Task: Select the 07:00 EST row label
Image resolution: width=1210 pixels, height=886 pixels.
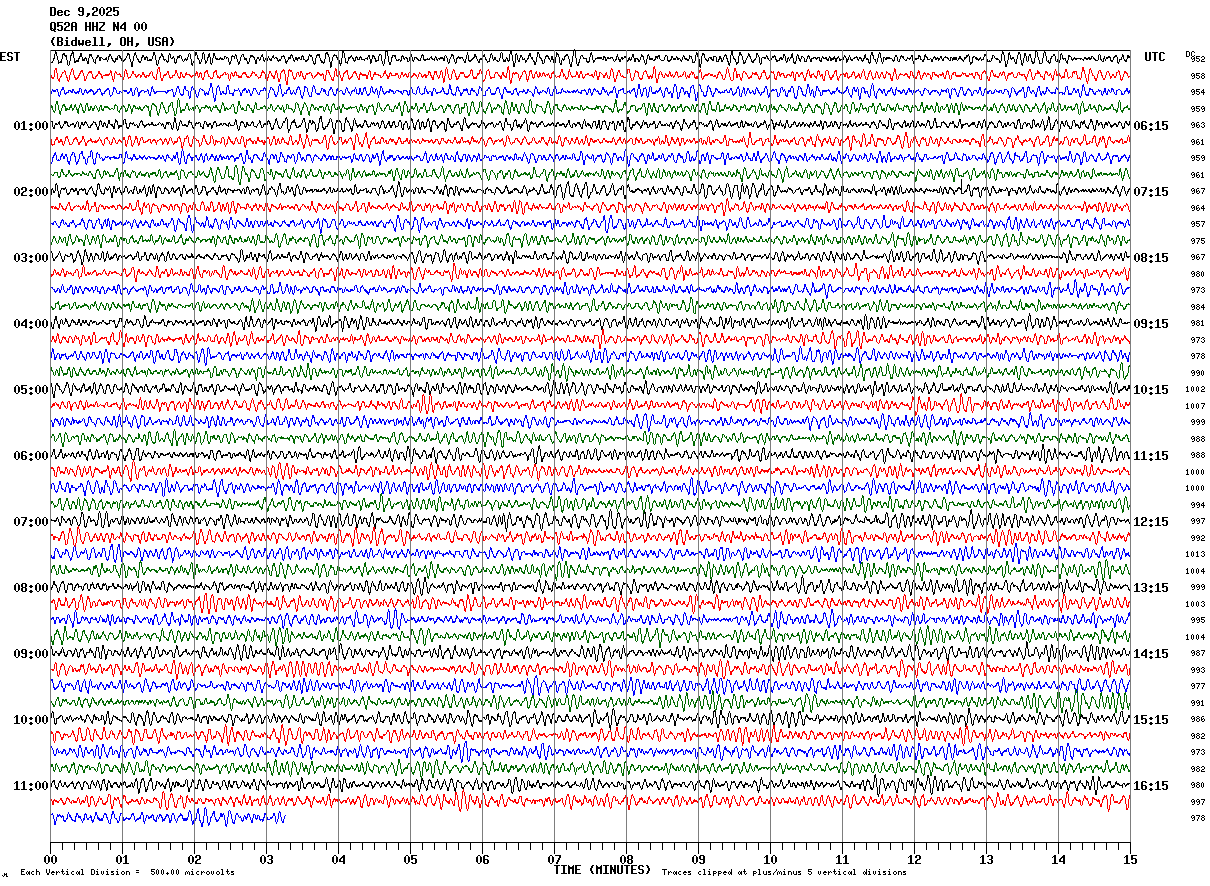Action: pyautogui.click(x=31, y=522)
